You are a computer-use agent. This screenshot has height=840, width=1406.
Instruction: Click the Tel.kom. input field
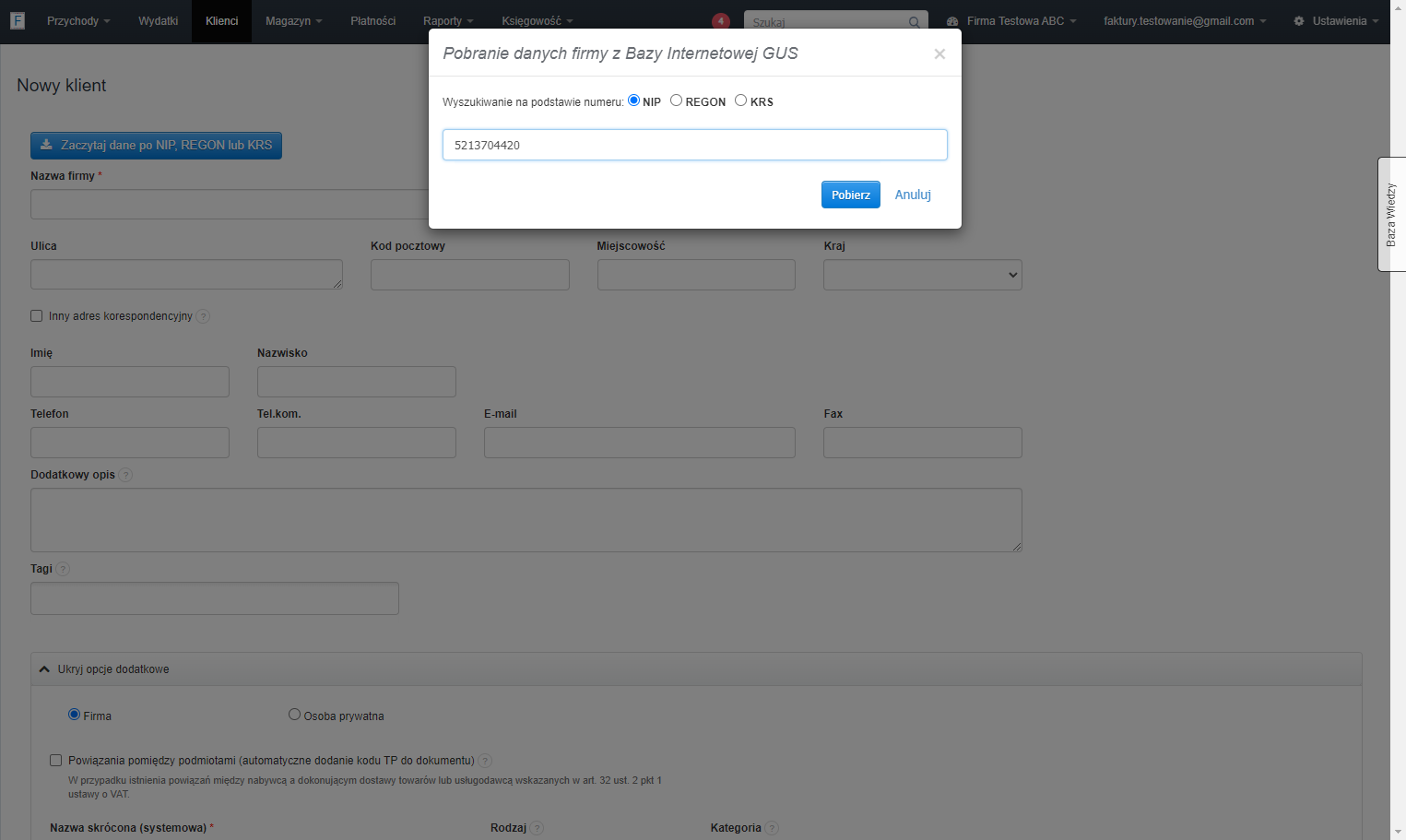357,443
